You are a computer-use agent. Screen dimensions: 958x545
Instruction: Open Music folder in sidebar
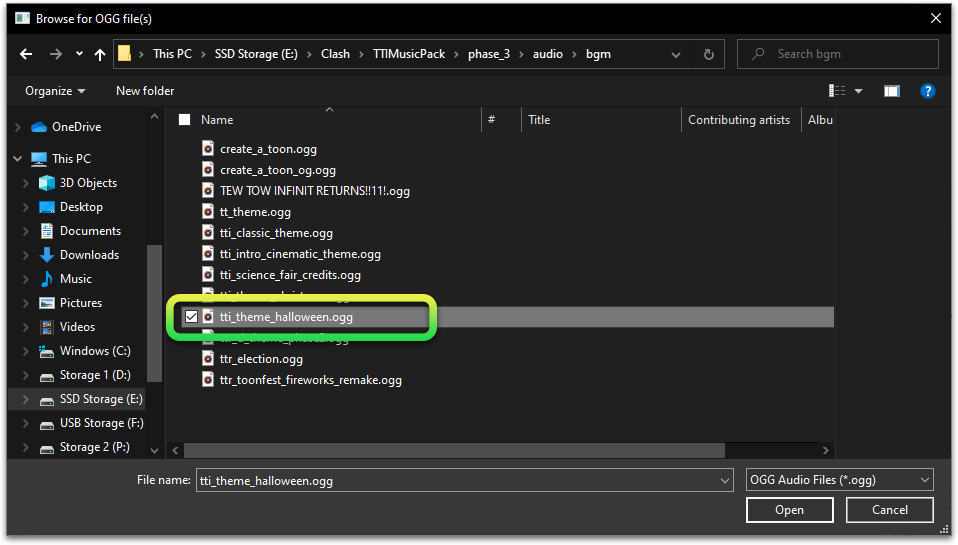pyautogui.click(x=76, y=279)
